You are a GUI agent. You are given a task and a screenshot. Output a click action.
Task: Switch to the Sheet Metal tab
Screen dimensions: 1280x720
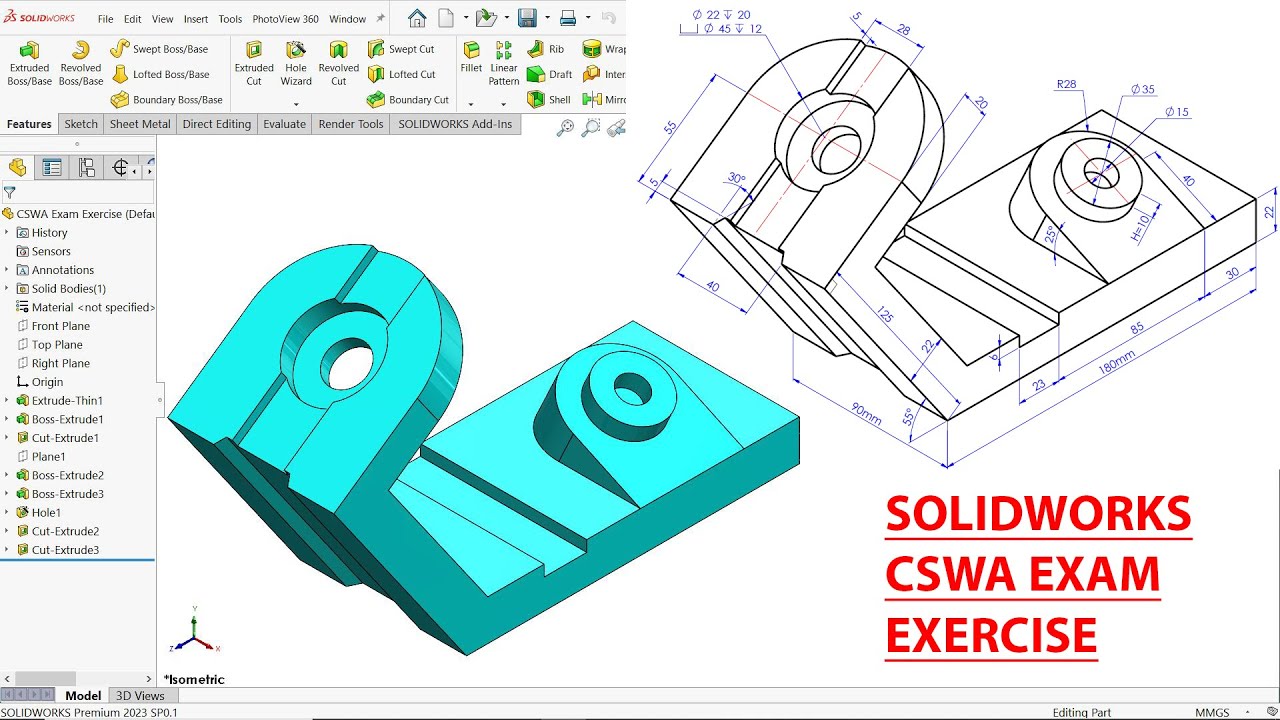tap(140, 124)
